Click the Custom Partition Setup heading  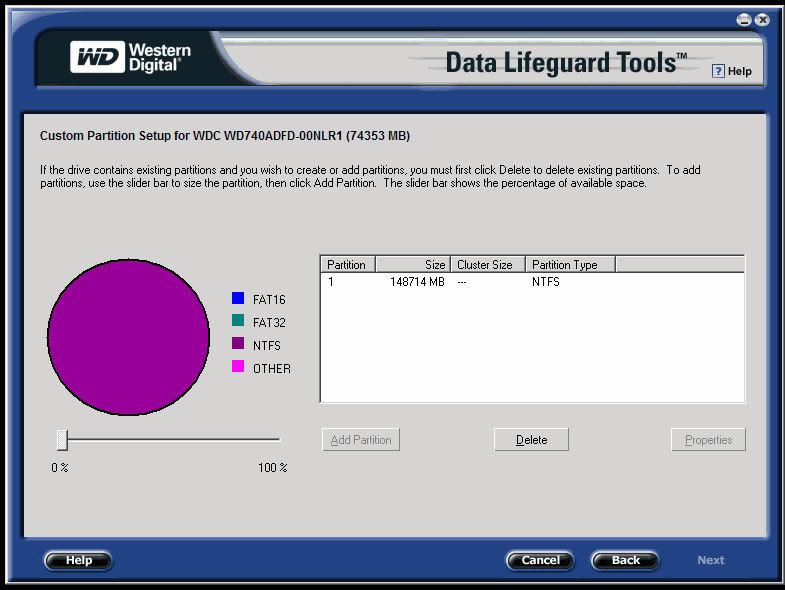[x=225, y=136]
